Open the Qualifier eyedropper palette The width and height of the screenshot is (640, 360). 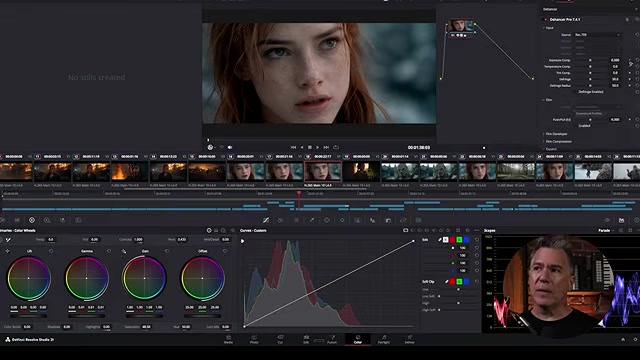pos(312,220)
